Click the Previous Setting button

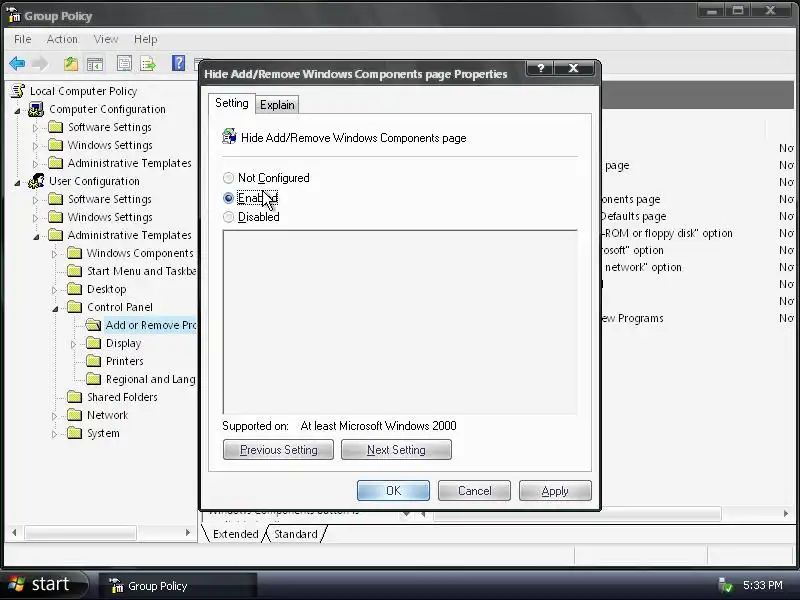click(279, 449)
